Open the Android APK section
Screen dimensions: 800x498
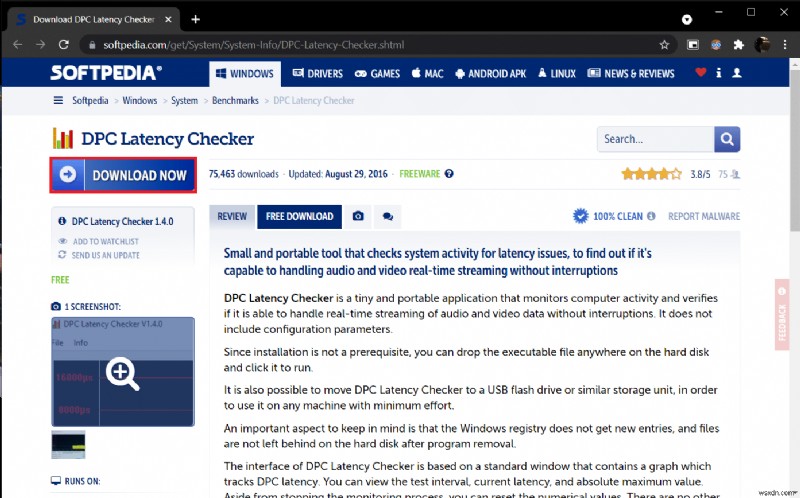click(x=490, y=73)
